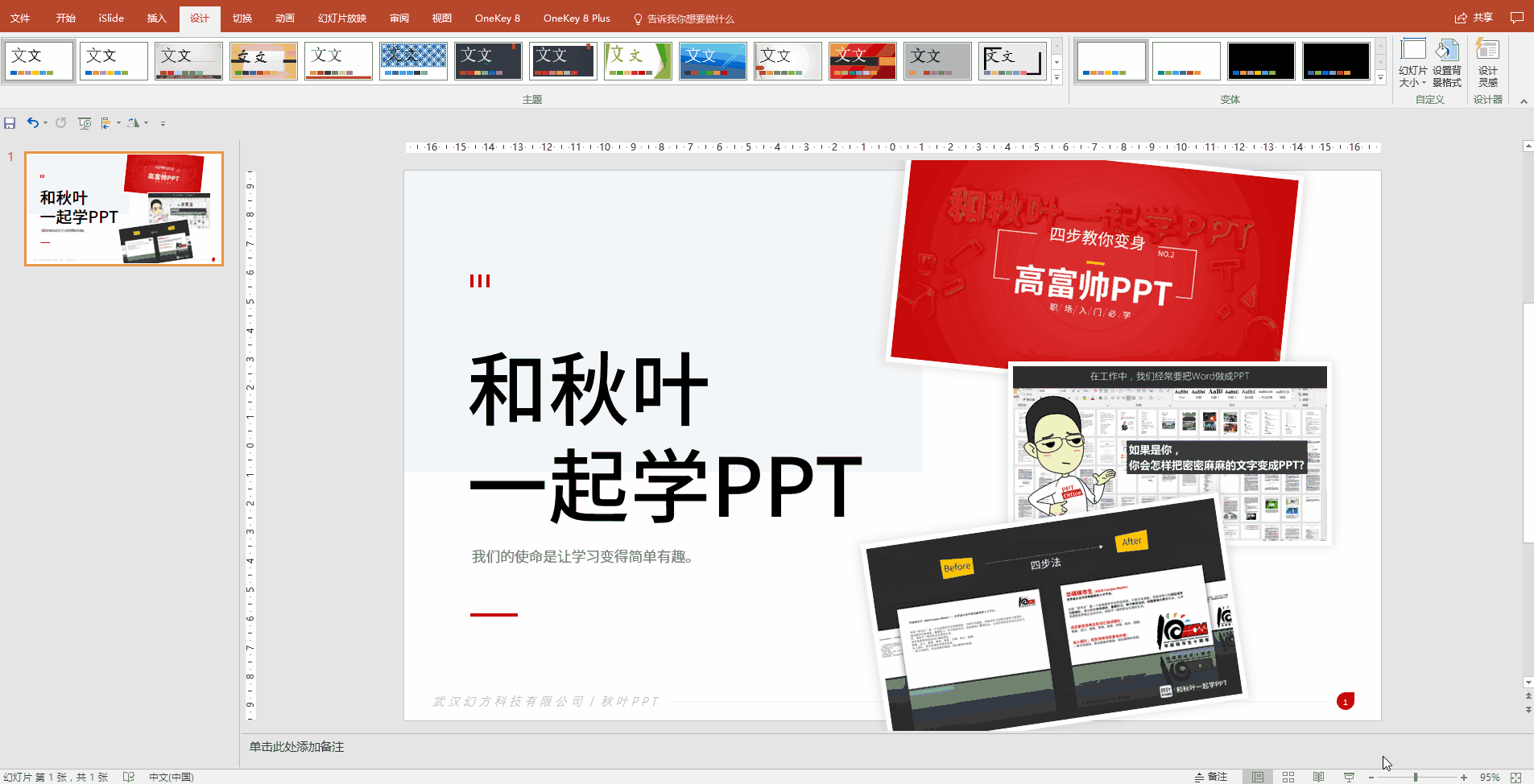Open 设置背景格式 format background
1534x784 pixels.
pos(1446,63)
